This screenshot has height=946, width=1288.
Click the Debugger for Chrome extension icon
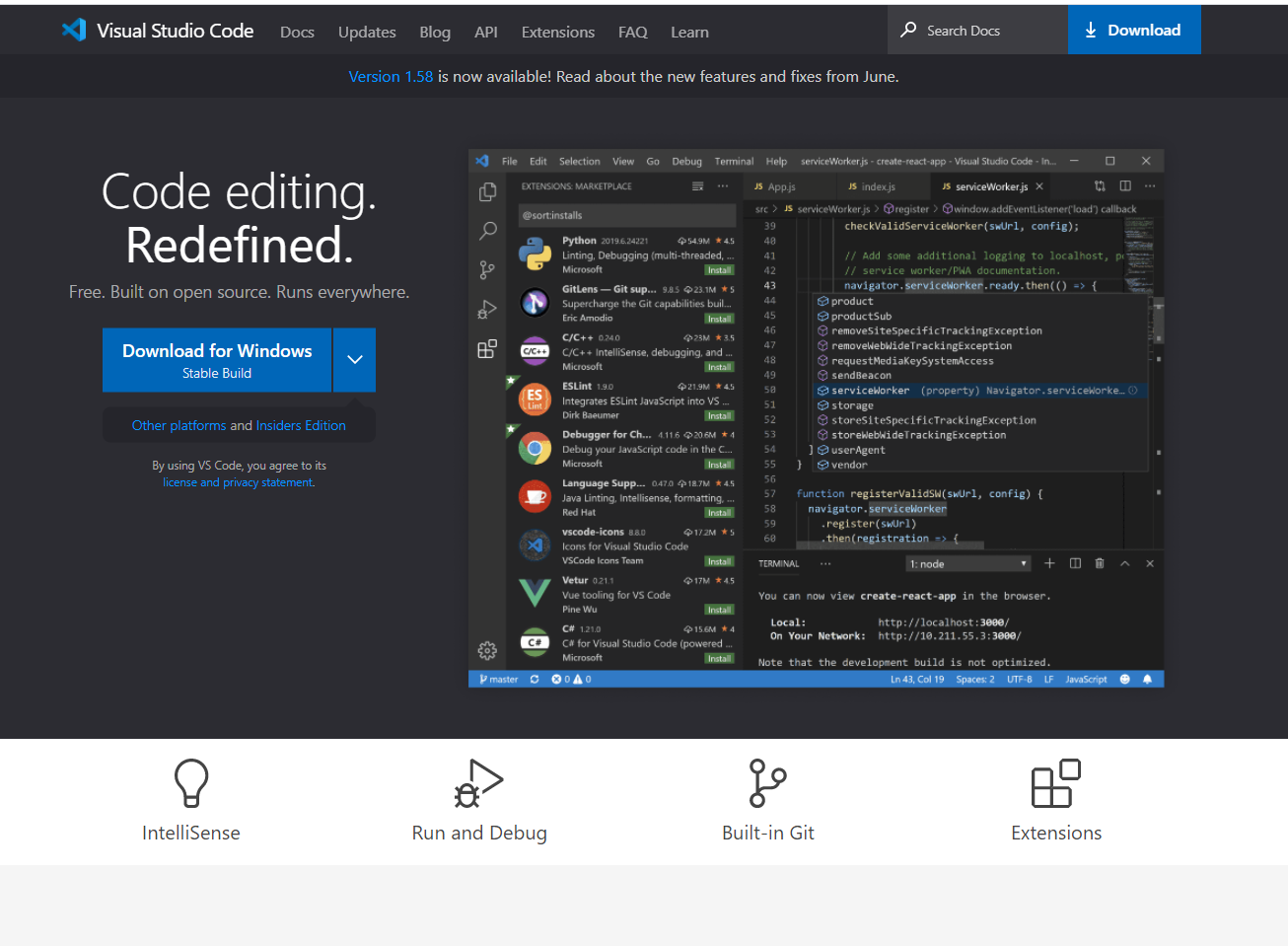(535, 449)
